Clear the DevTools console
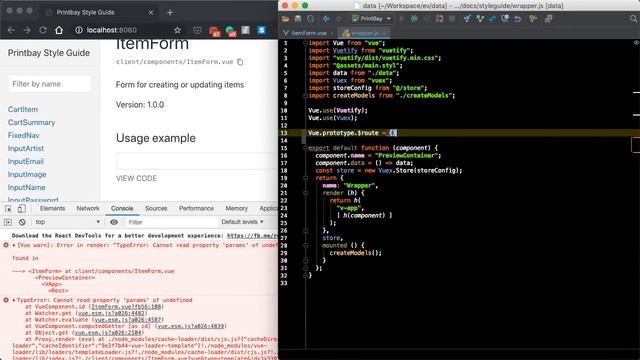This screenshot has height=360, width=640. (x=22, y=222)
